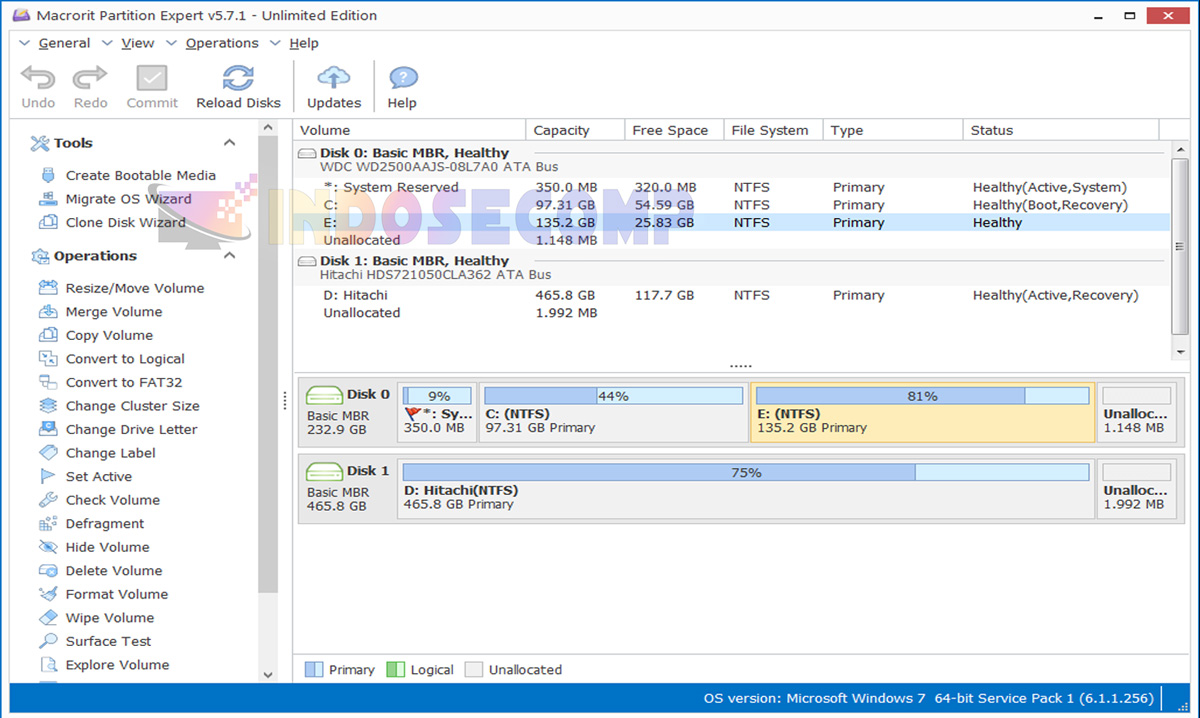Click C: (NTFS) 44% partition block
Image resolution: width=1200 pixels, height=718 pixels.
pyautogui.click(x=613, y=411)
